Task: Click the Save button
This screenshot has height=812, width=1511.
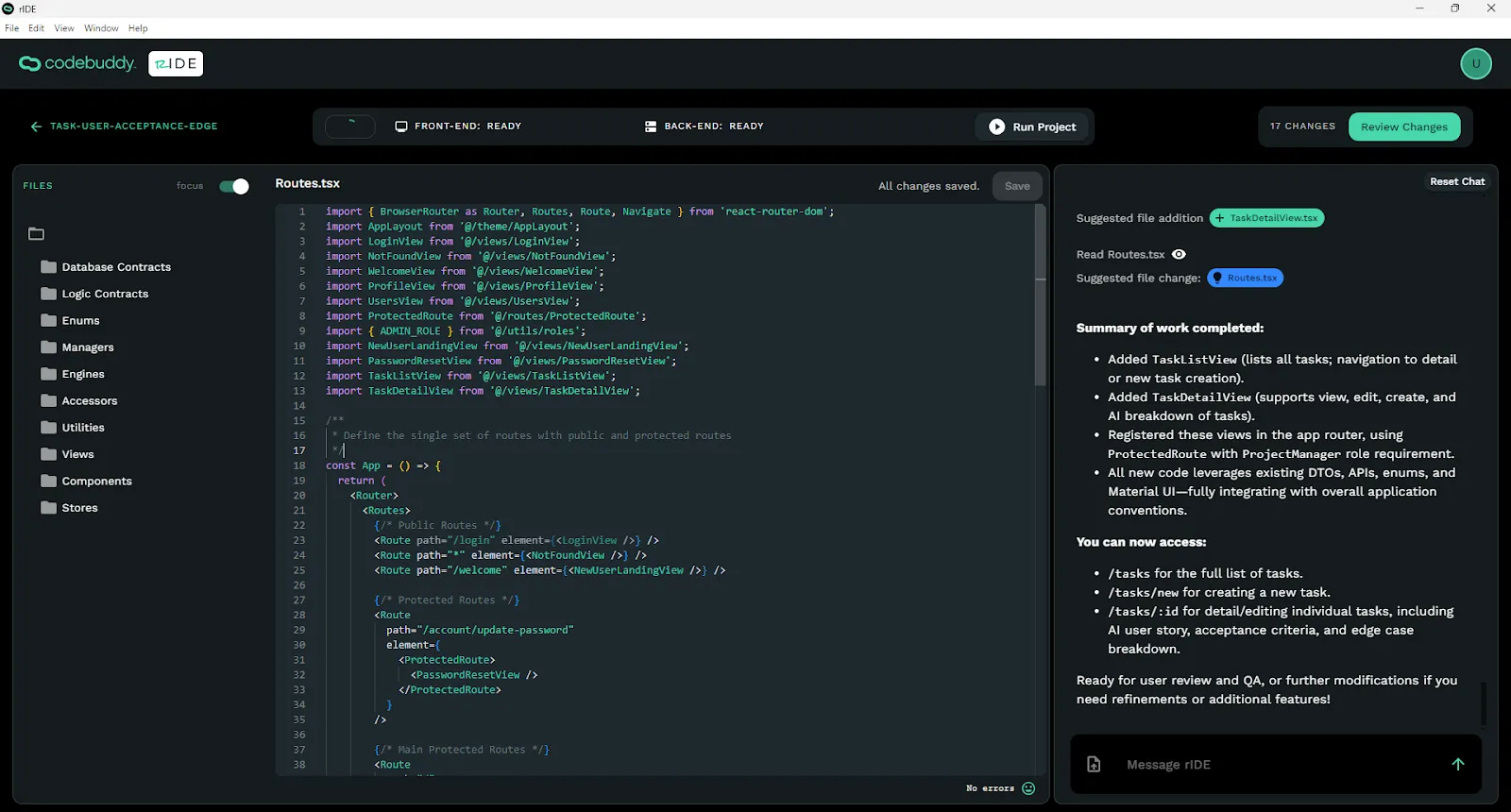Action: pyautogui.click(x=1017, y=186)
